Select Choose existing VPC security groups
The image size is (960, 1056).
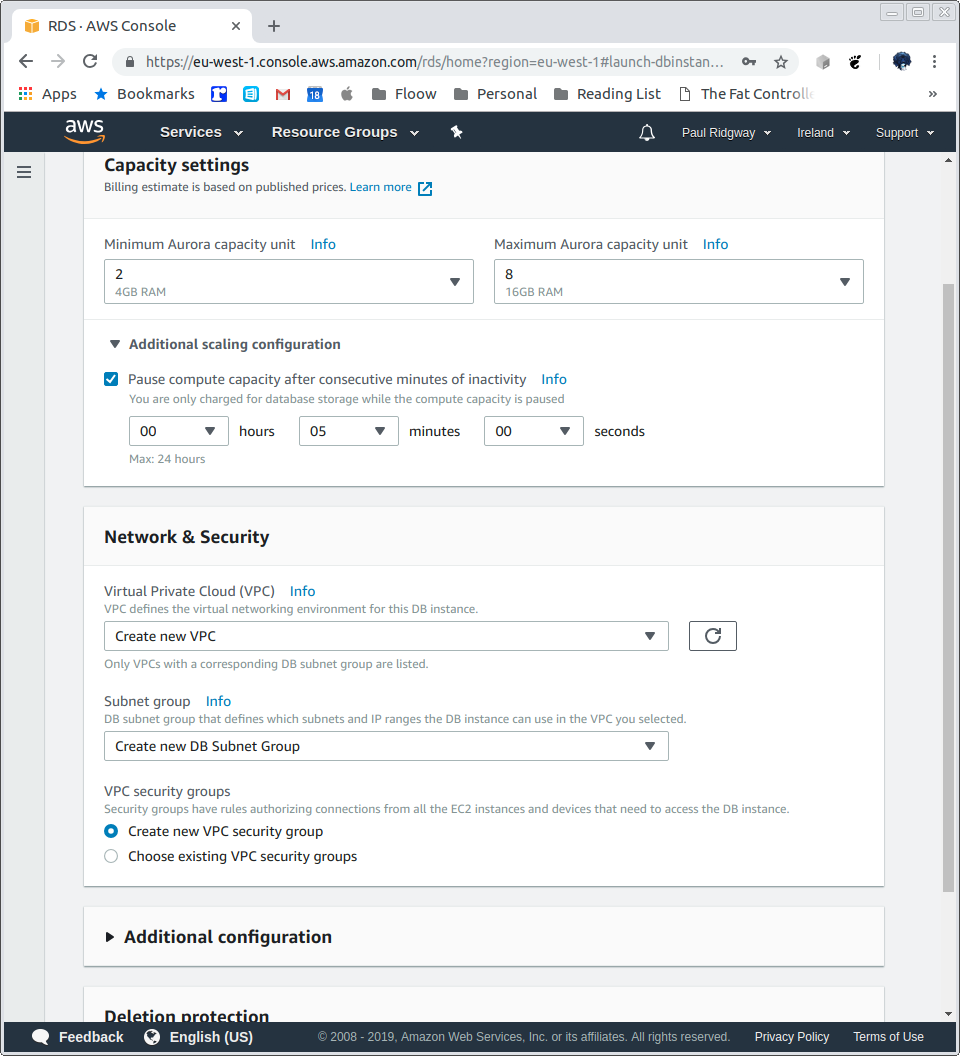tap(111, 856)
